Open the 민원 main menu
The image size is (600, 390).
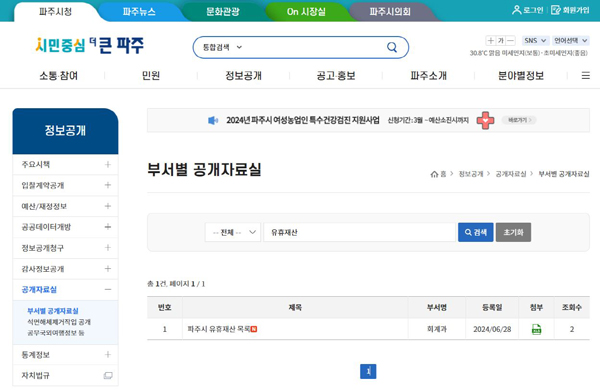pyautogui.click(x=151, y=76)
